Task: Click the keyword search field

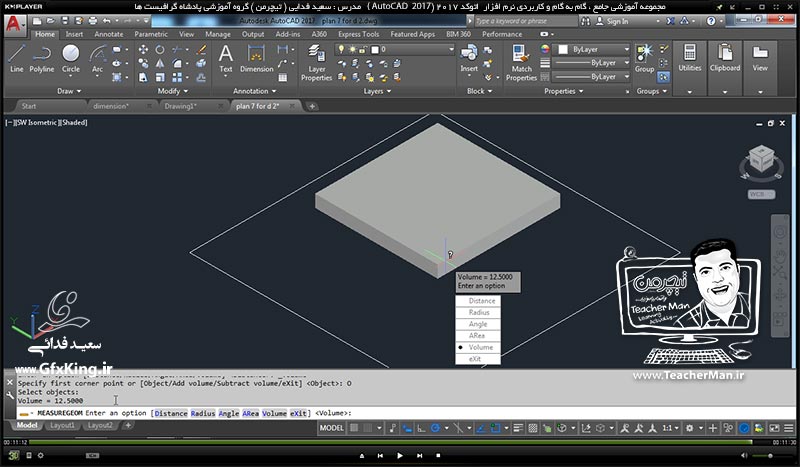Action: [x=526, y=21]
